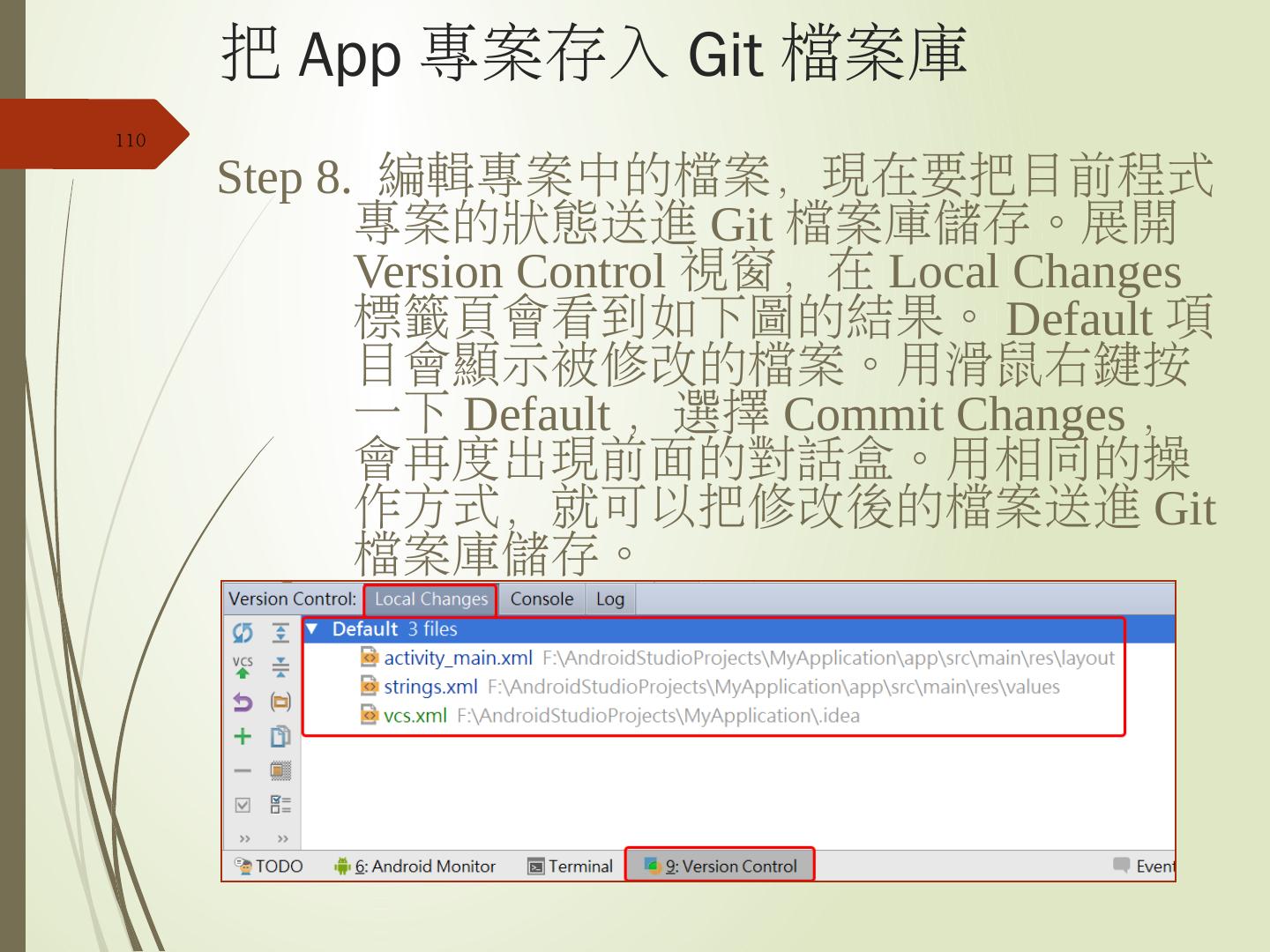Click the green plus New Changelist icon
The width and height of the screenshot is (1270, 952).
tap(243, 736)
